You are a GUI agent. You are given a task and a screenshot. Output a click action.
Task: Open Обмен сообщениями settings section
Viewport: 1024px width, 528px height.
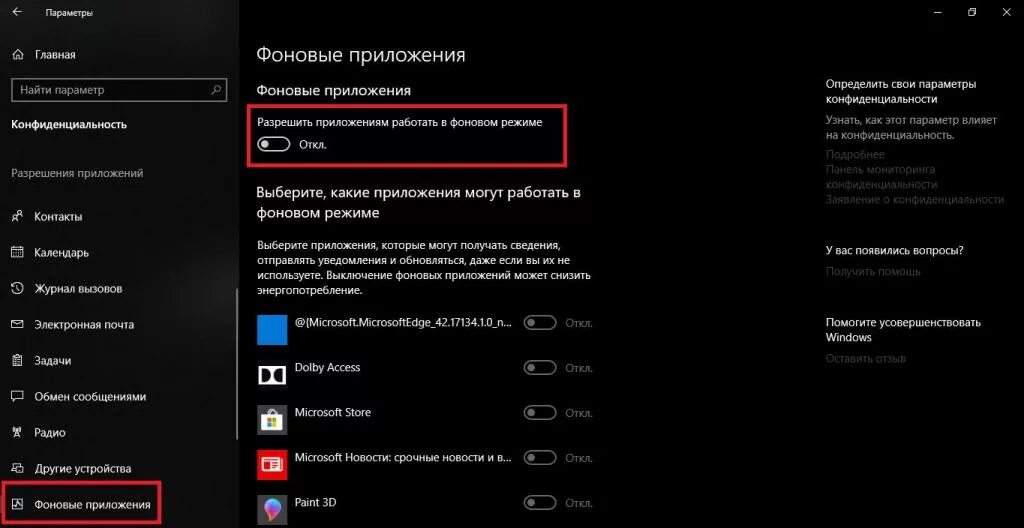(x=90, y=397)
